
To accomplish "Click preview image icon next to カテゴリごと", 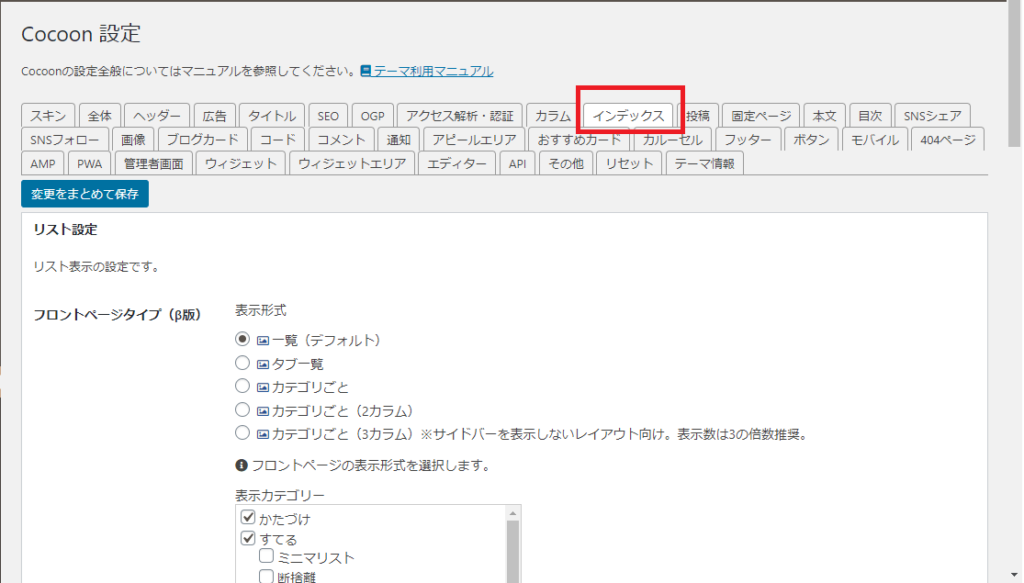I will coord(263,387).
